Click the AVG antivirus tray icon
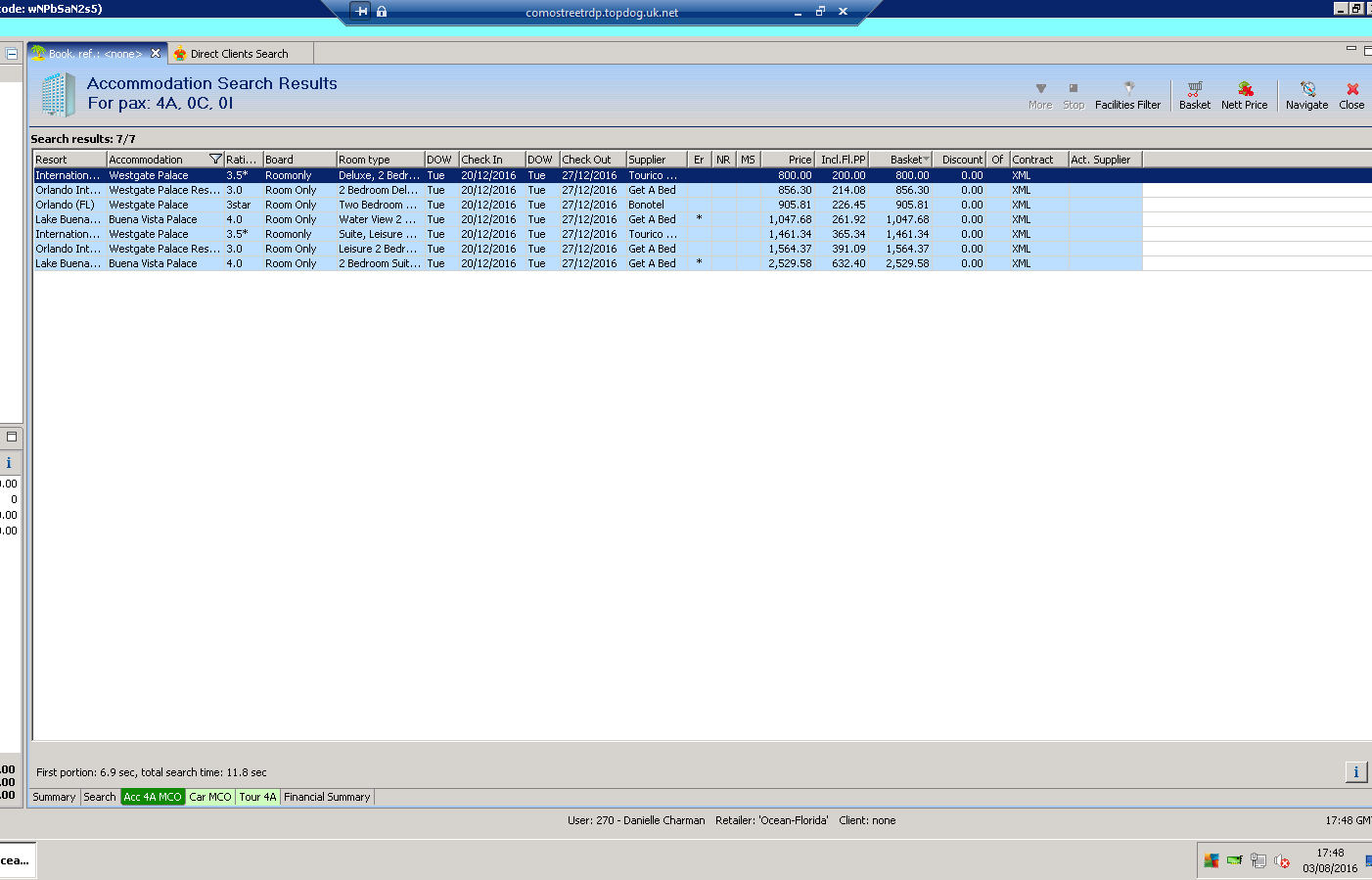1372x880 pixels. (1212, 861)
